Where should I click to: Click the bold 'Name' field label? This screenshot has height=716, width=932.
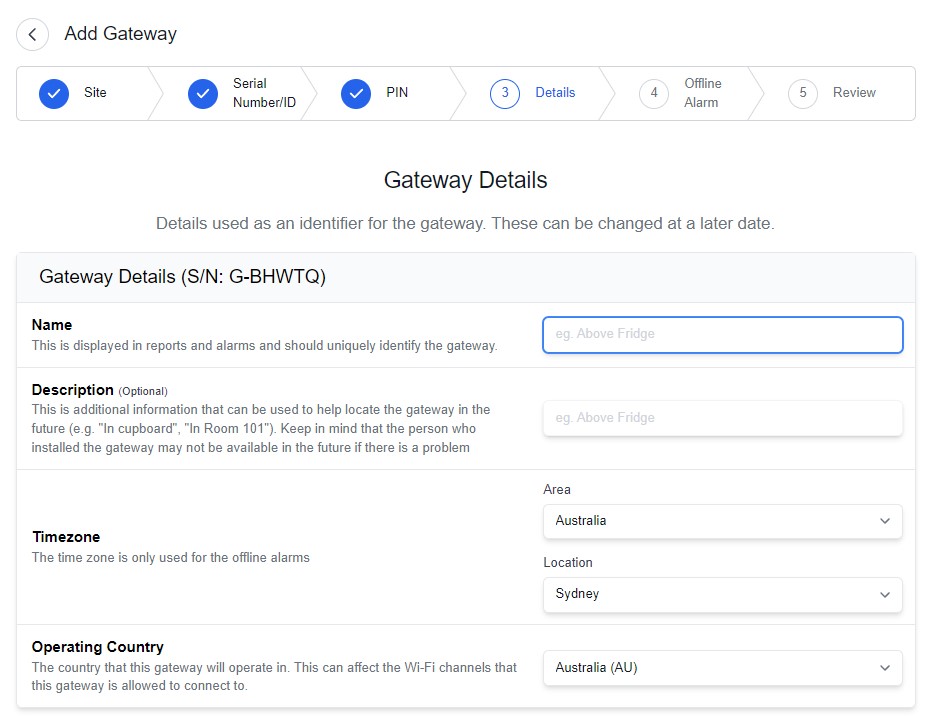(x=52, y=325)
